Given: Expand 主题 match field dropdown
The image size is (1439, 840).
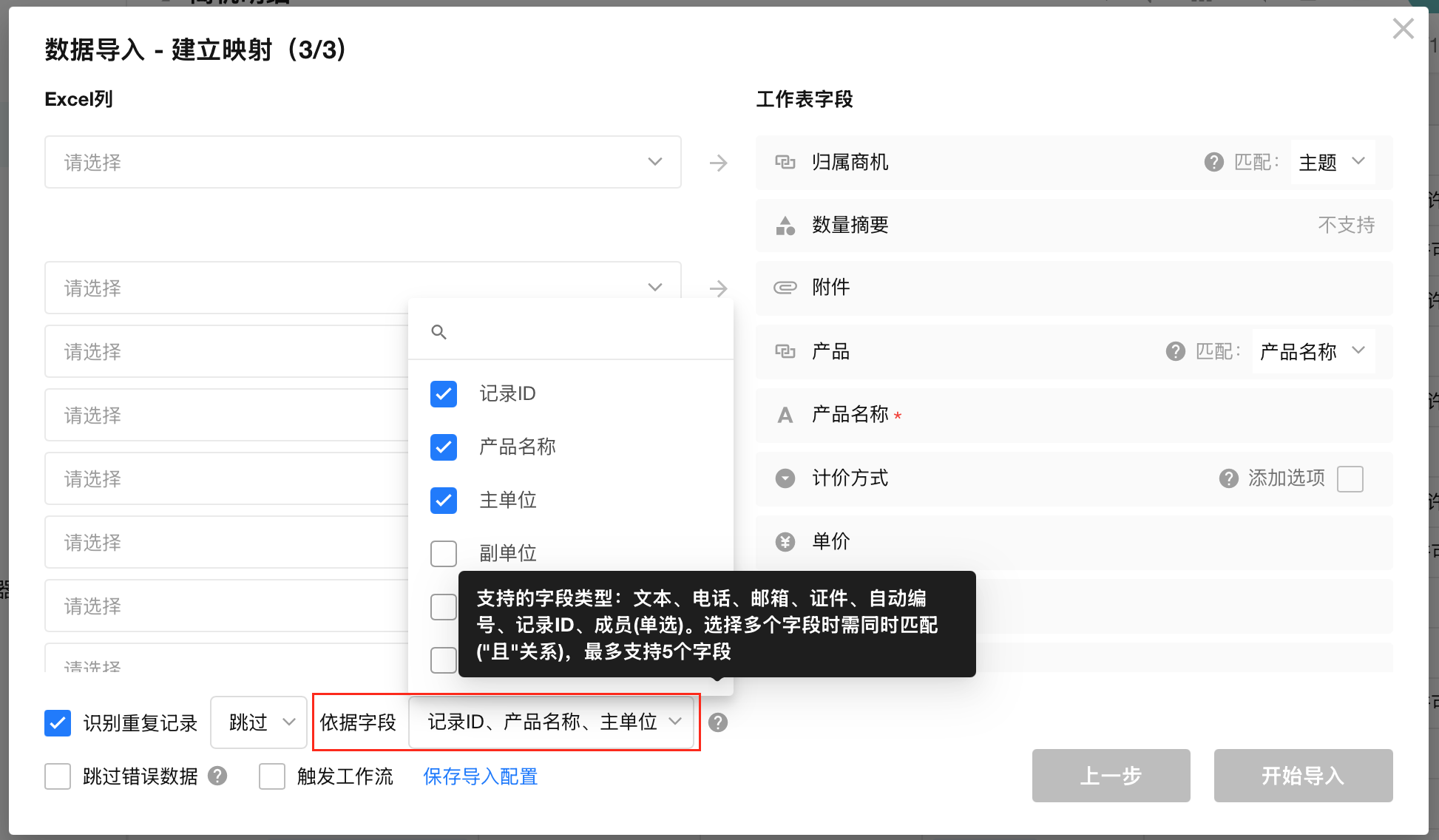Looking at the screenshot, I should 1333,162.
